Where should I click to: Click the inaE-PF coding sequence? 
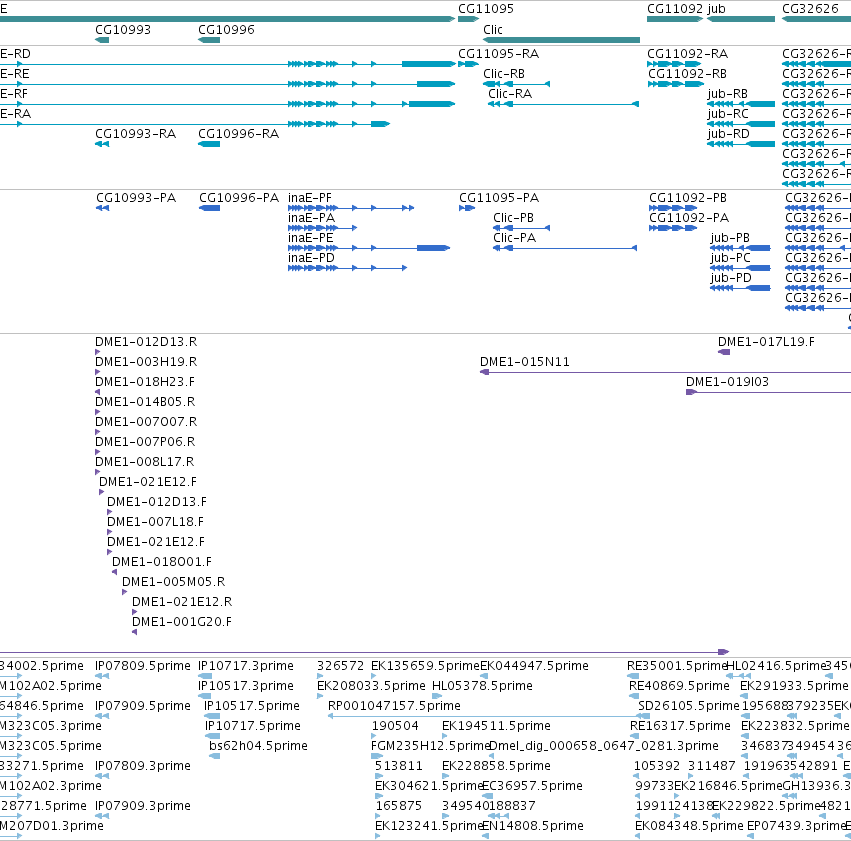tap(351, 208)
